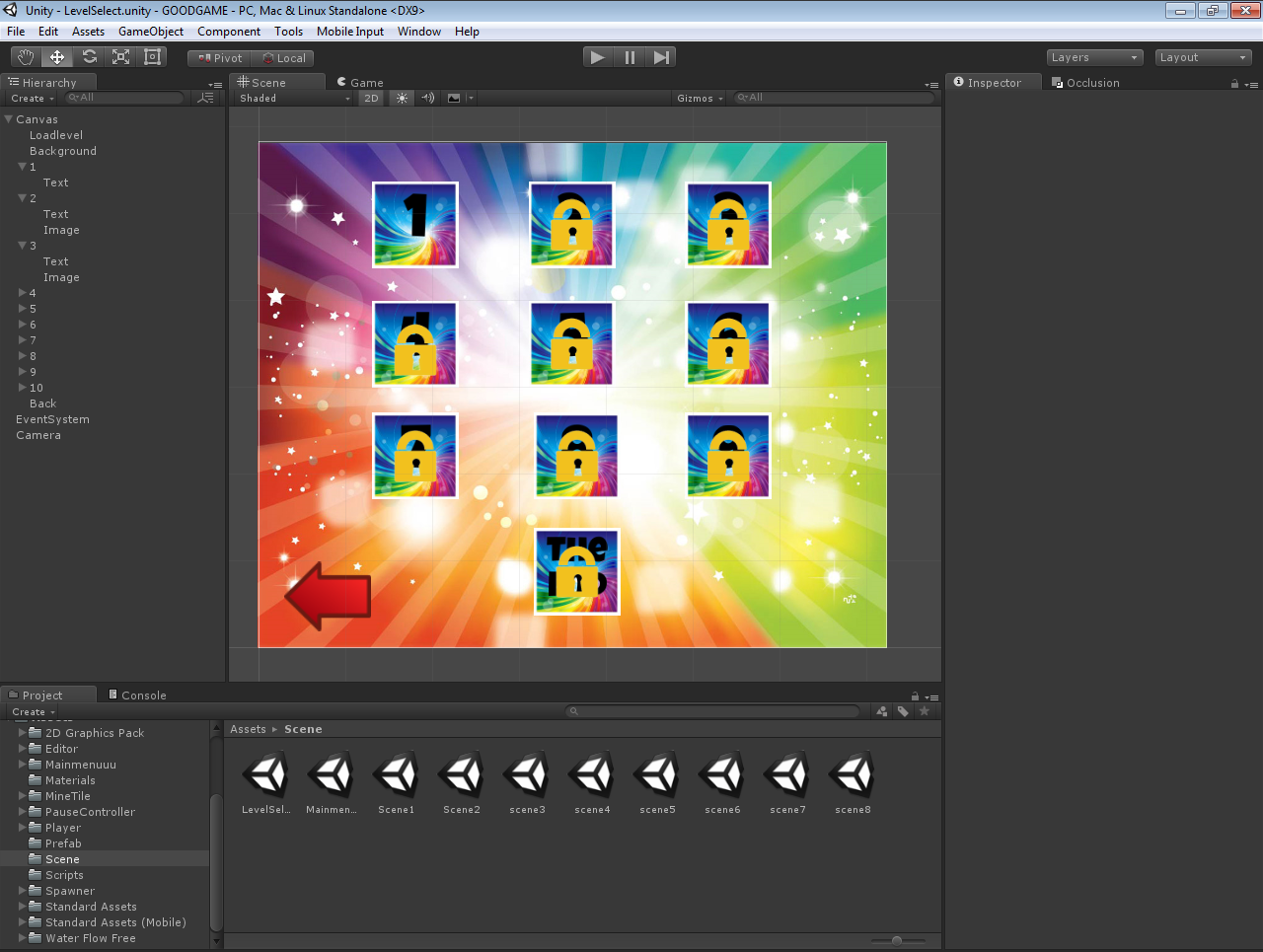The image size is (1263, 952).
Task: Open the Window menu
Action: pyautogui.click(x=419, y=32)
